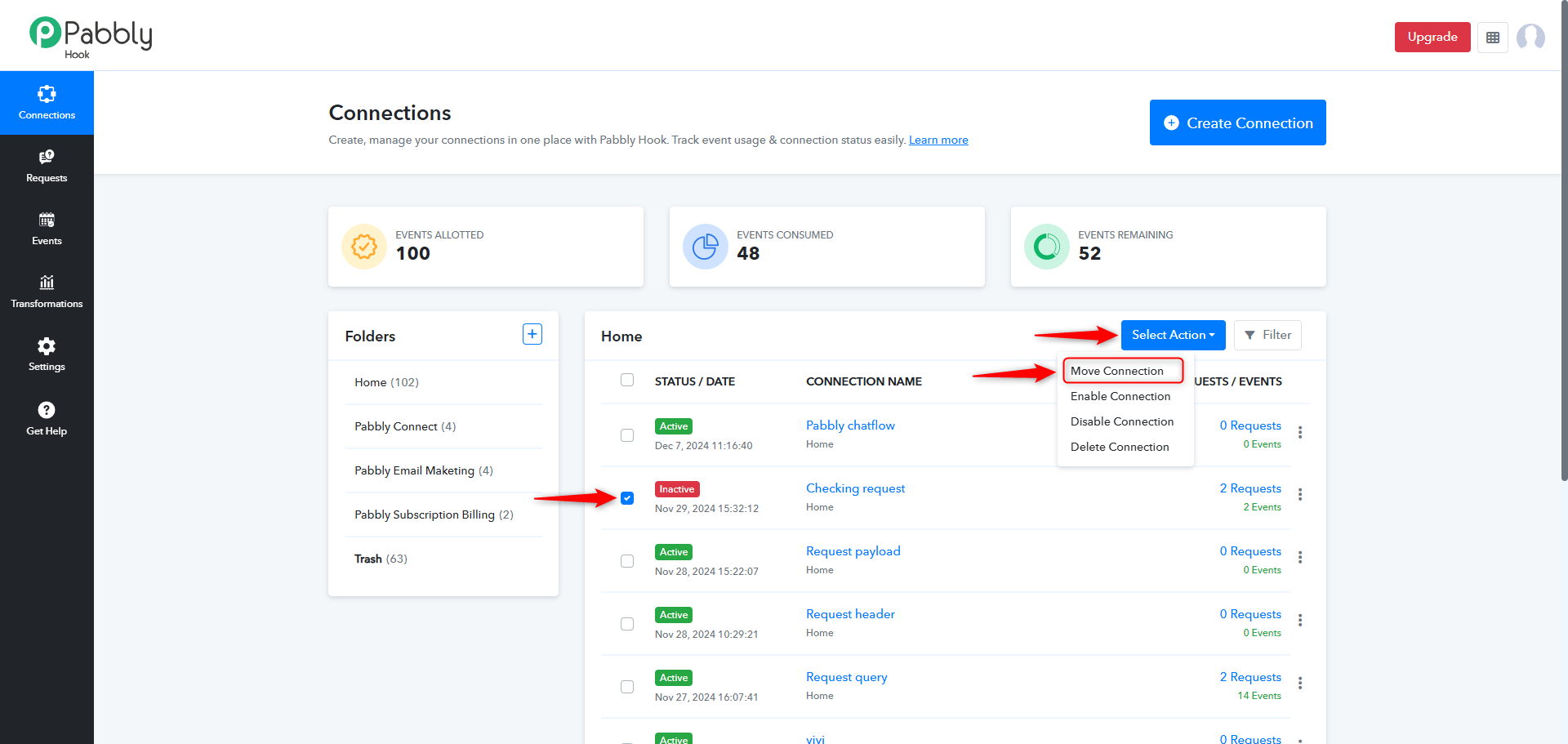Toggle the select-all connections checkbox

(627, 380)
